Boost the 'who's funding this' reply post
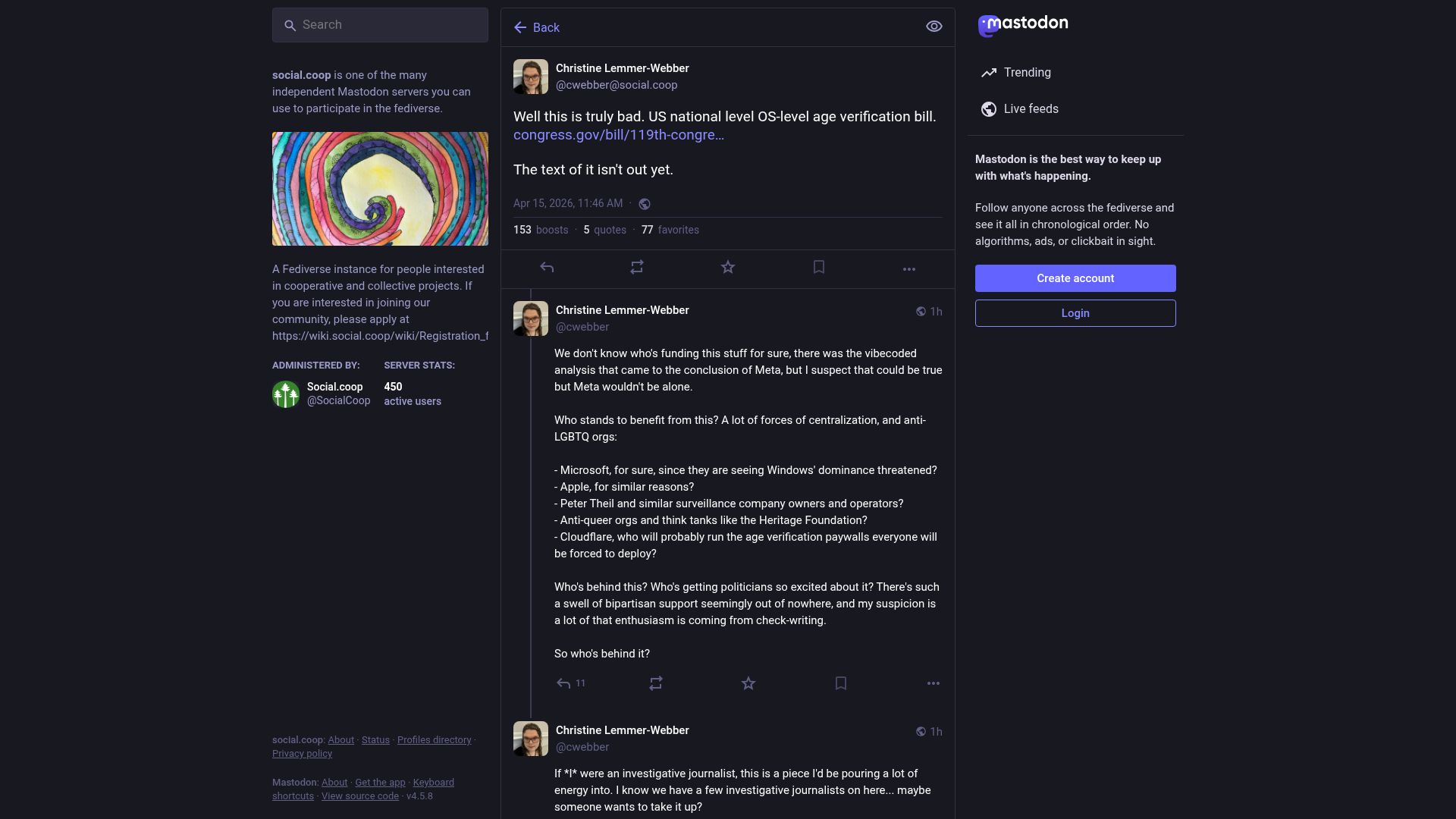This screenshot has width=1456, height=819. pos(656,683)
